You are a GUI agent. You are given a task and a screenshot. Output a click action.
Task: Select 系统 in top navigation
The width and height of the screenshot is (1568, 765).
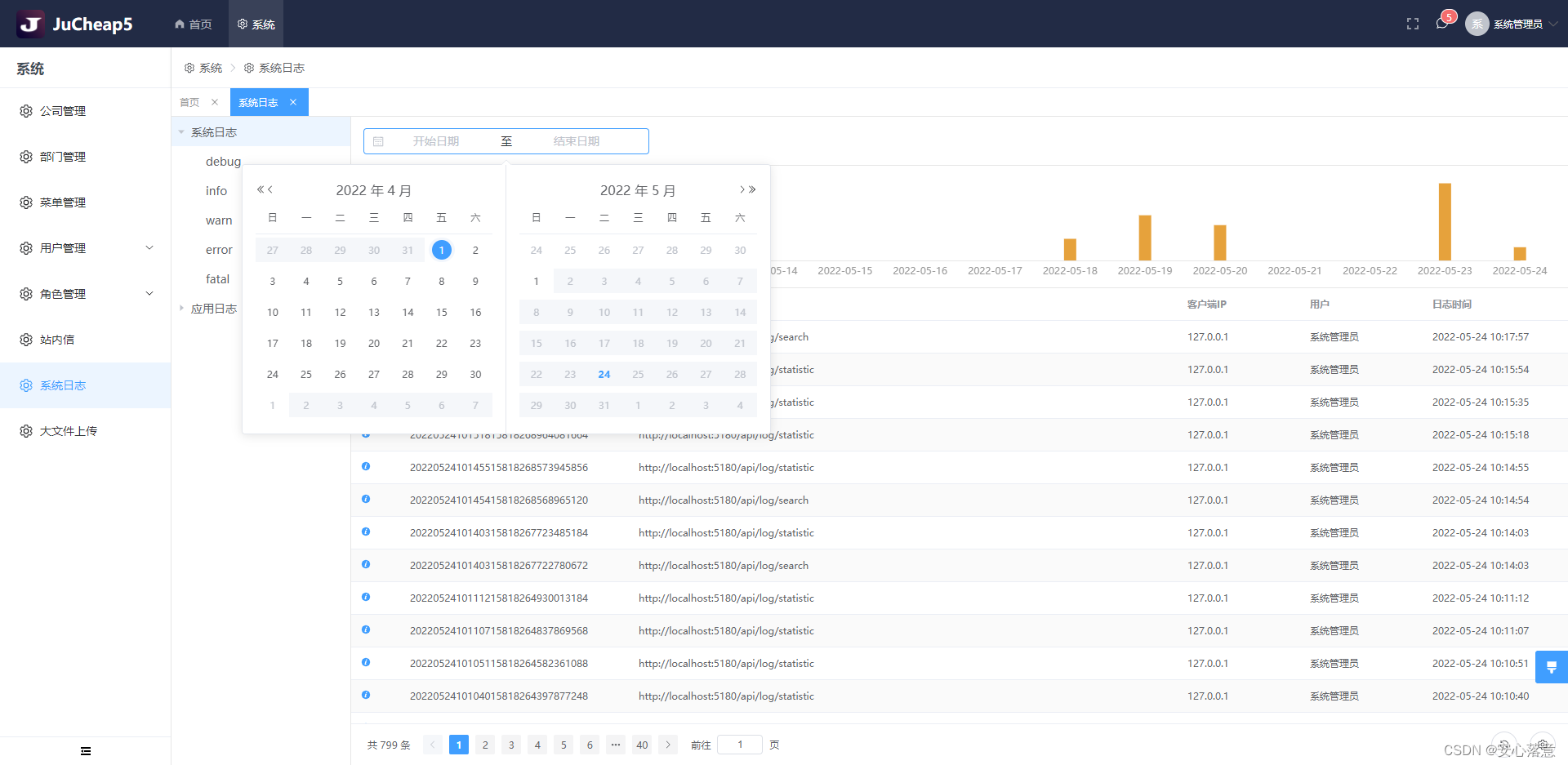pos(256,24)
